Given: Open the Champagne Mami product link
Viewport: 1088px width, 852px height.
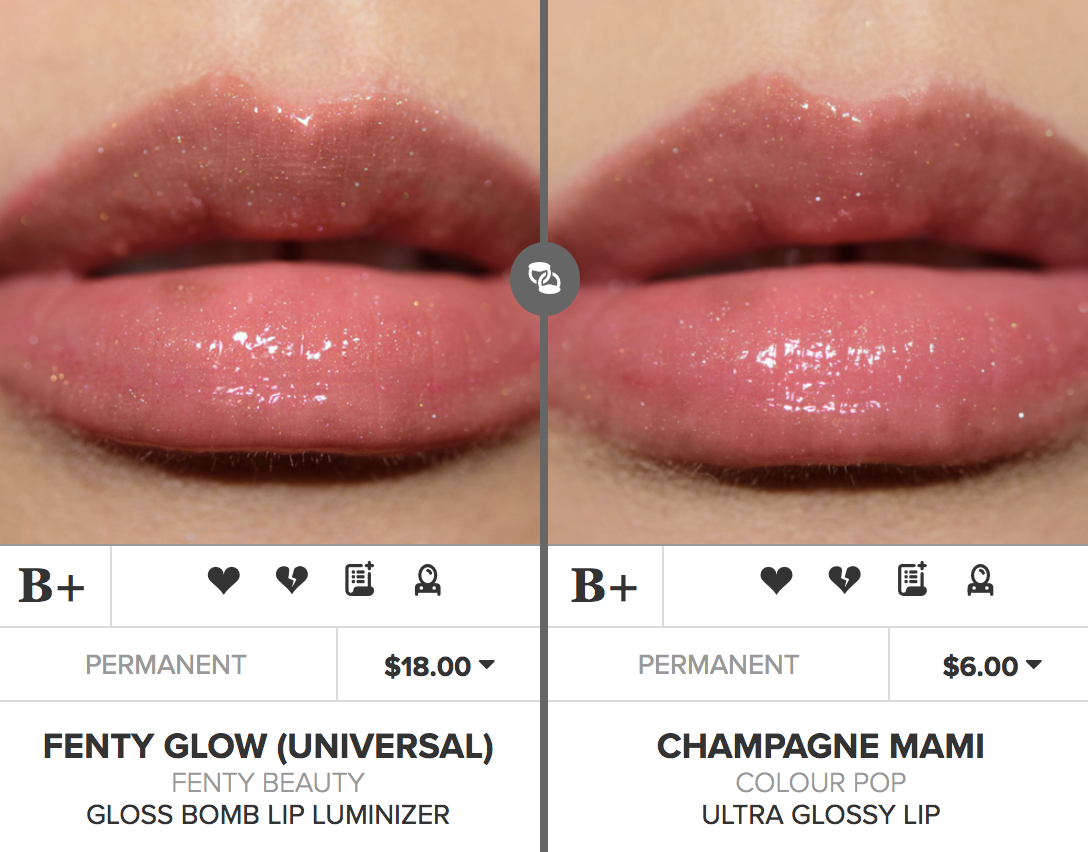Looking at the screenshot, I should click(820, 746).
